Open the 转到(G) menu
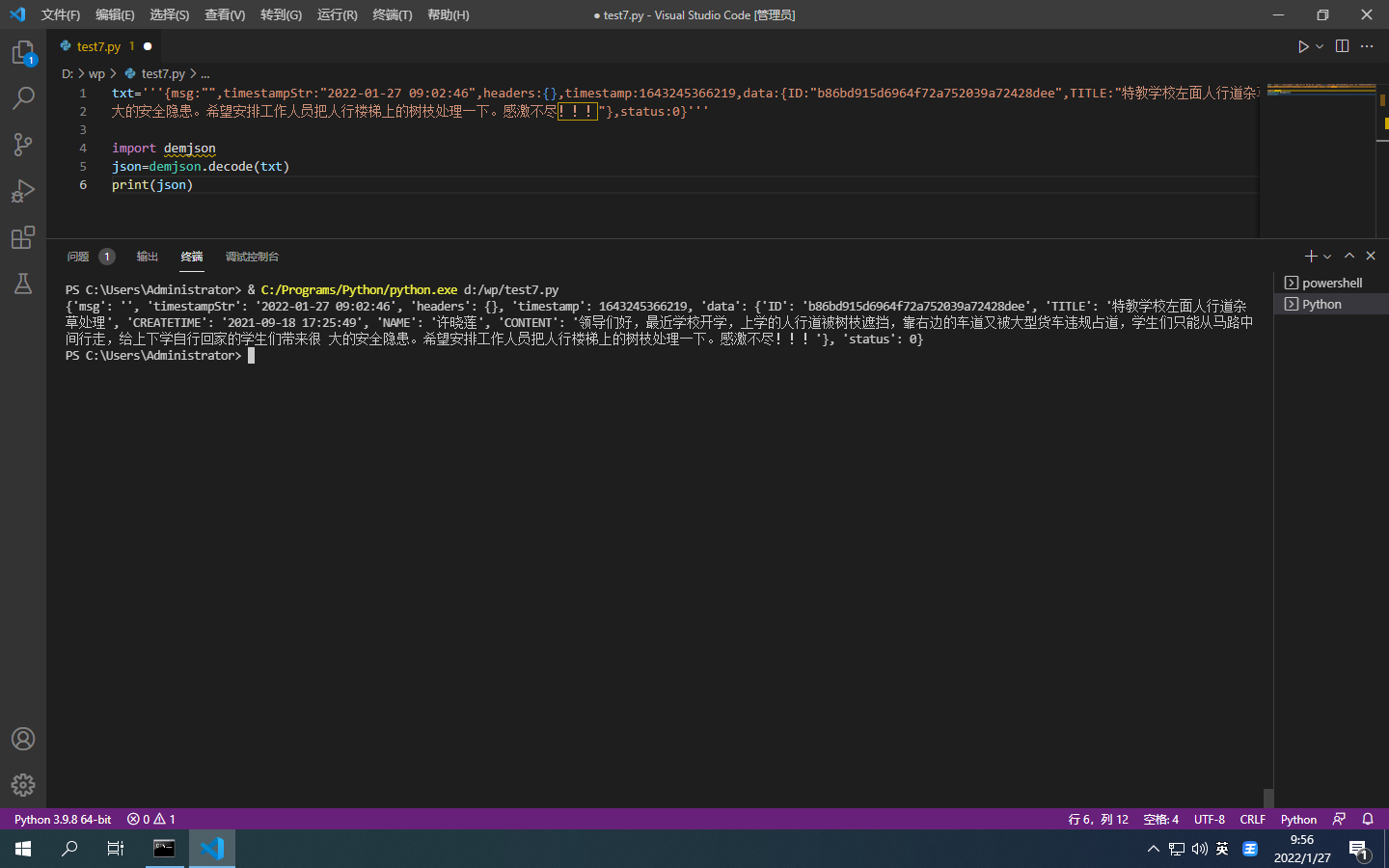The width and height of the screenshot is (1389, 868). tap(281, 14)
